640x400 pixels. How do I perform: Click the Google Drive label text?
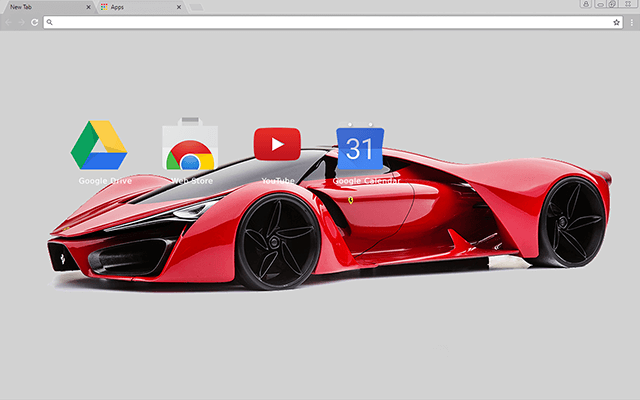tap(105, 181)
